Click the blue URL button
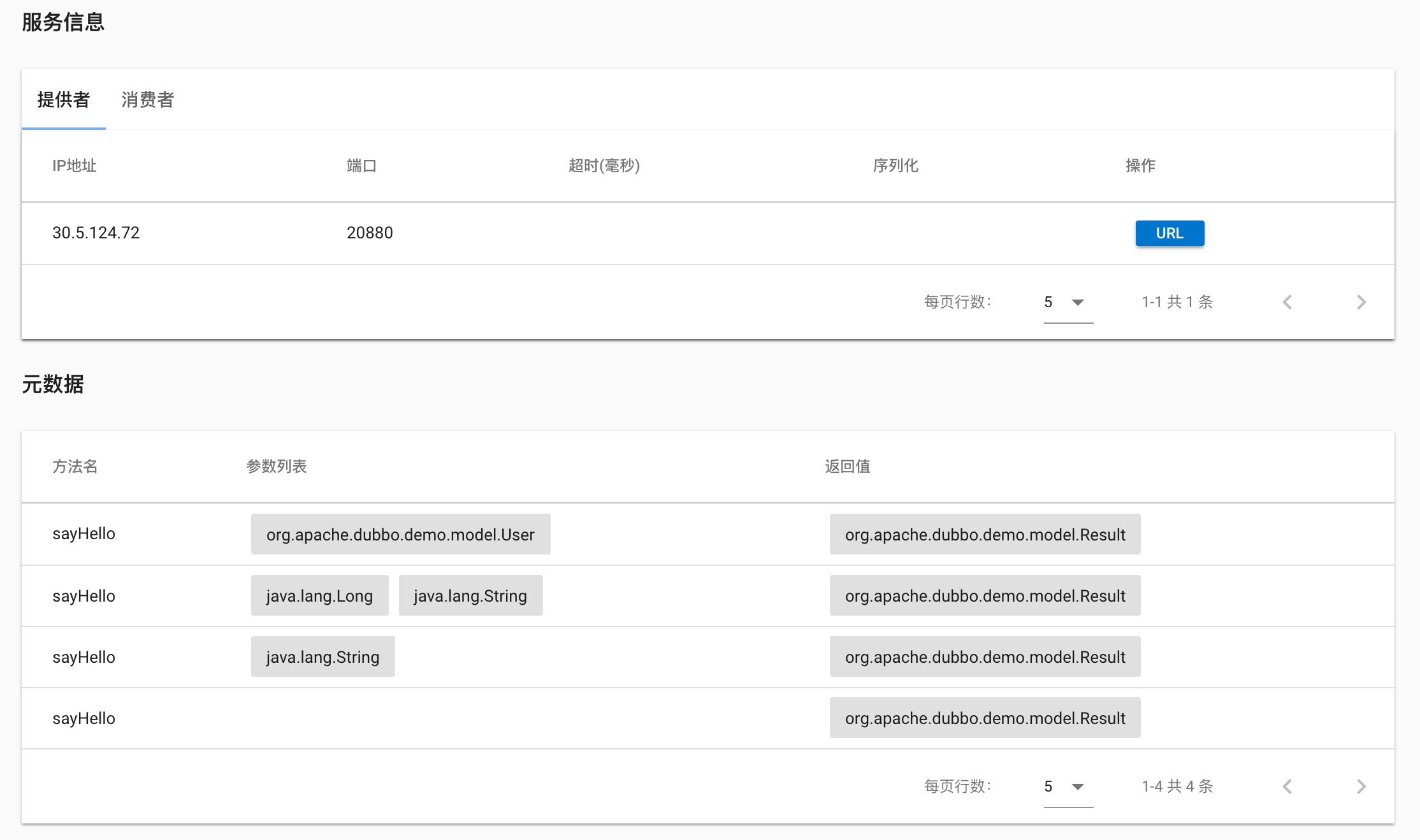The image size is (1420, 840). click(x=1170, y=233)
